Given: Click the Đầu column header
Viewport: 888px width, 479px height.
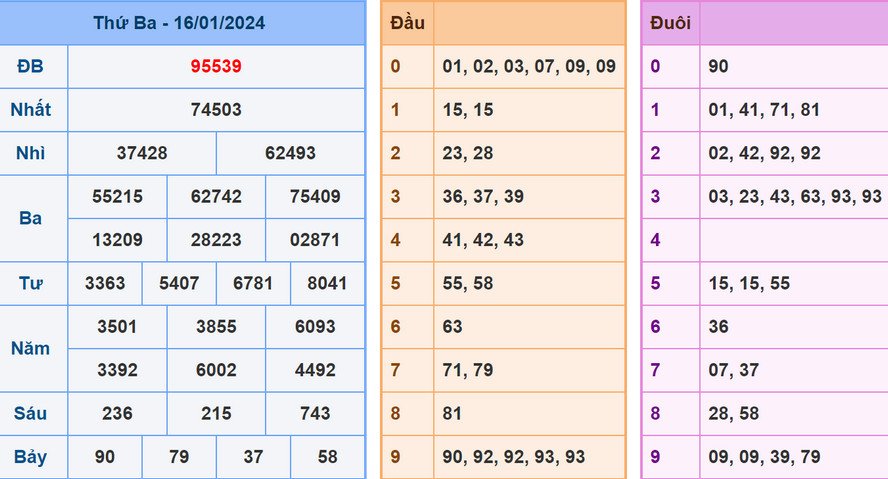Looking at the screenshot, I should 407,23.
